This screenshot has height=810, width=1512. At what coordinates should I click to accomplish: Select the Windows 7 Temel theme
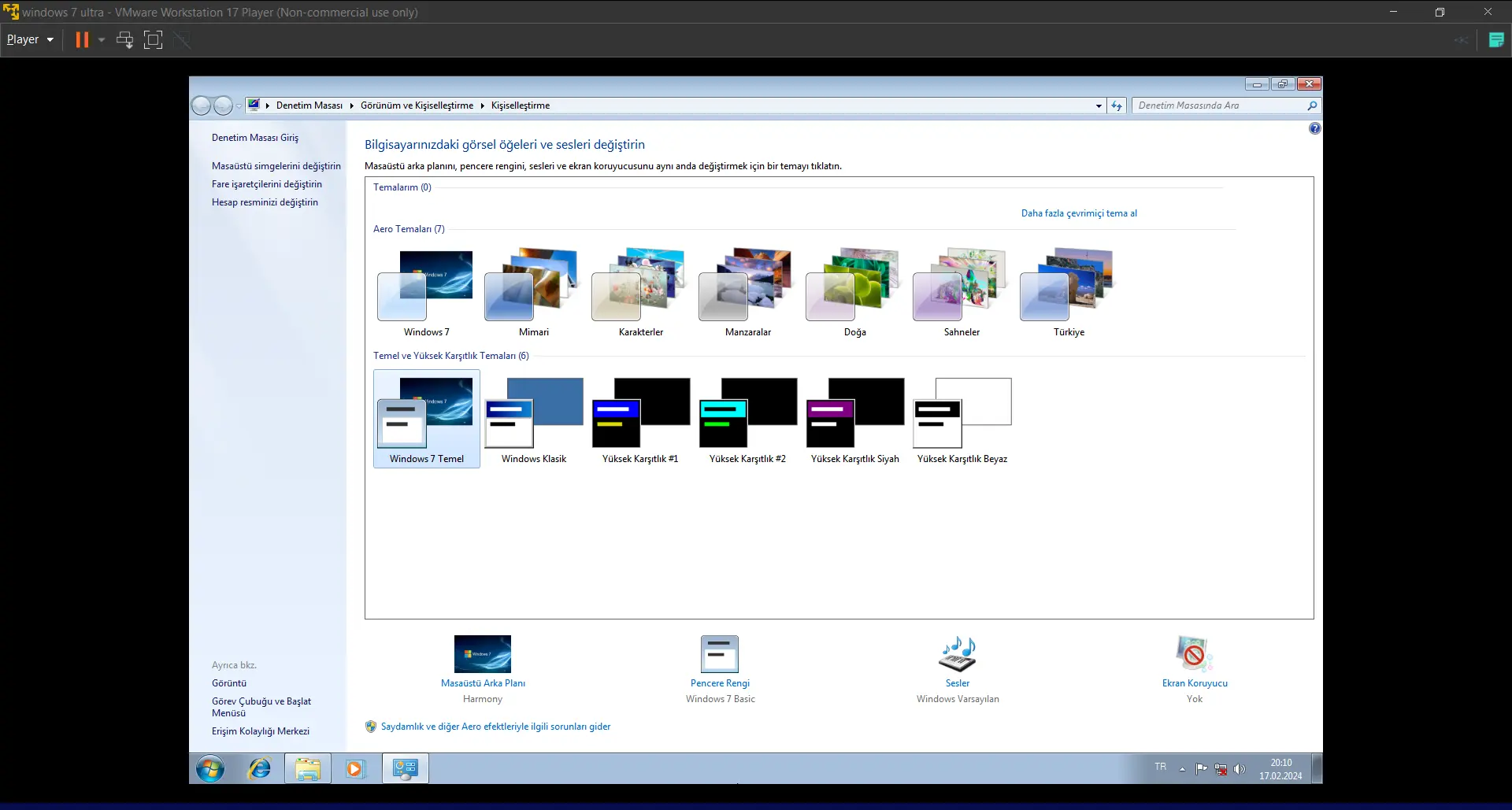tap(427, 420)
